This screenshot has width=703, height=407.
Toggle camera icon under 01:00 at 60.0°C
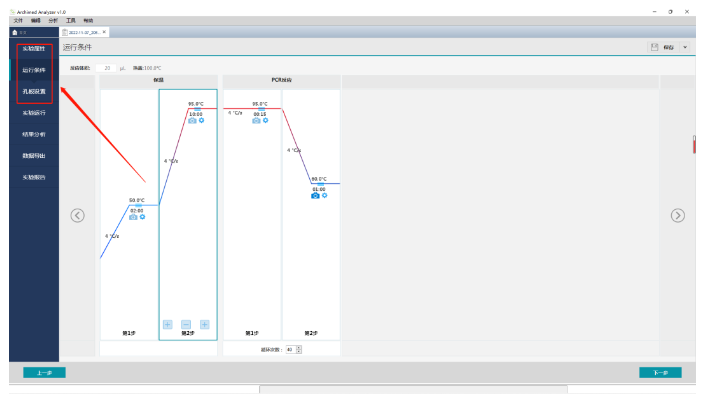point(316,196)
